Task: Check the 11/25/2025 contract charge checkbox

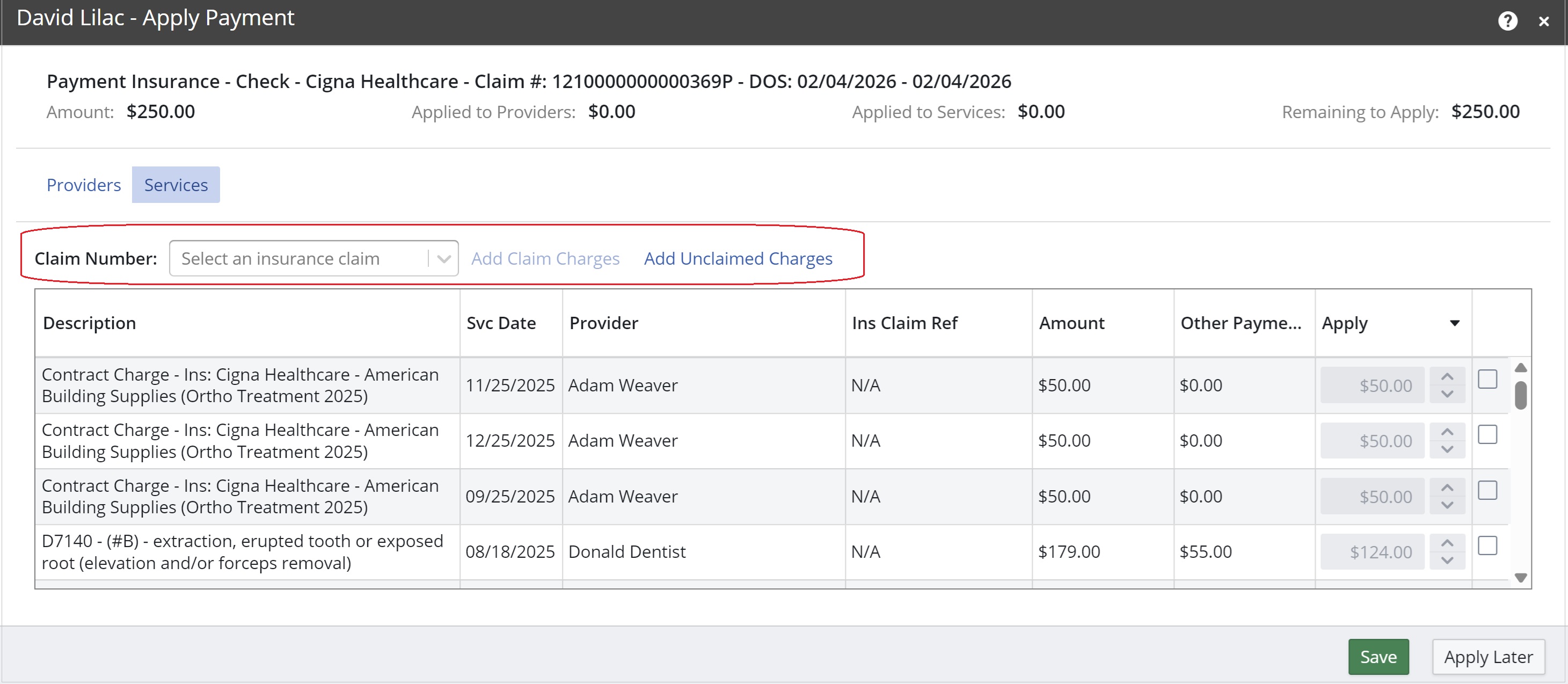Action: click(1487, 379)
